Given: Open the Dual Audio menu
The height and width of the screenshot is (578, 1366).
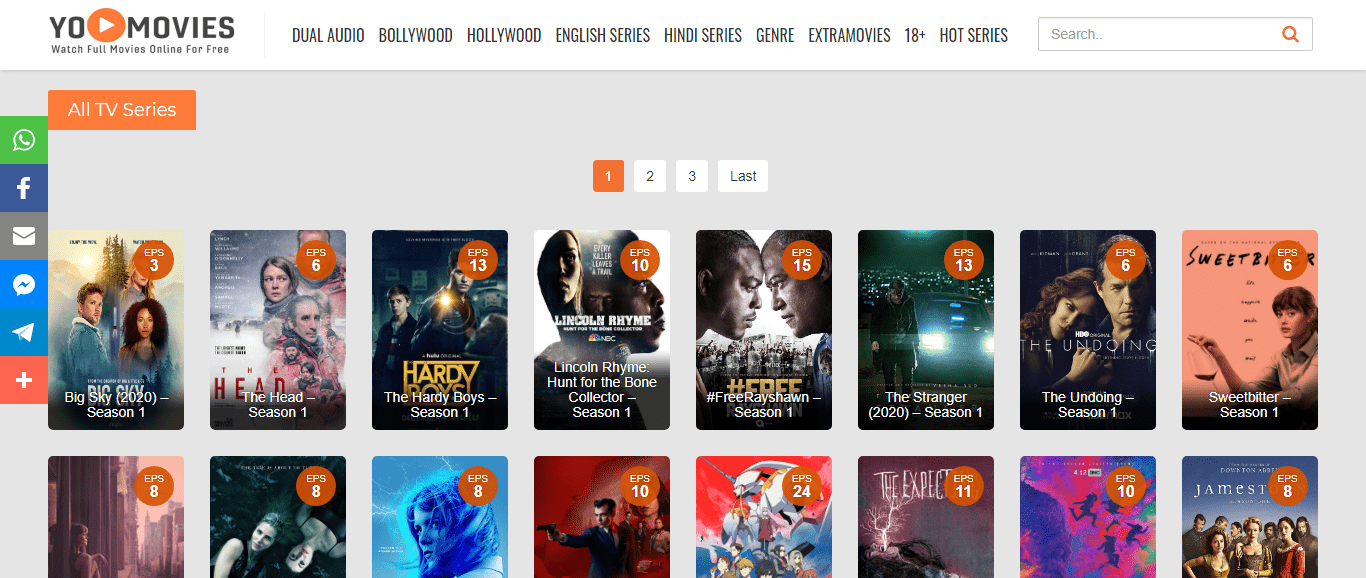Looking at the screenshot, I should [328, 35].
